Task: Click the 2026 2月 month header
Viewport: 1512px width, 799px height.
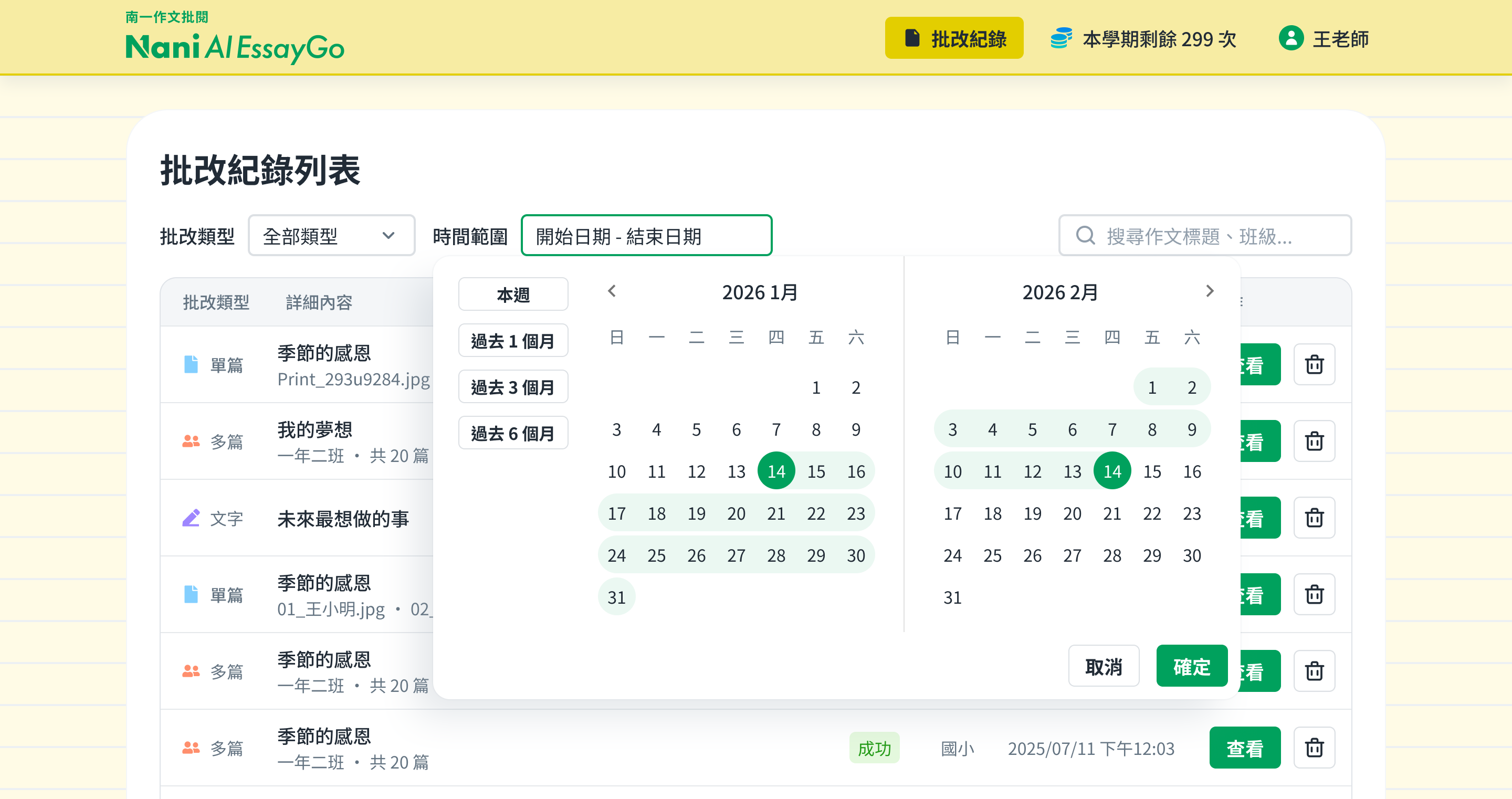Action: pyautogui.click(x=1060, y=292)
